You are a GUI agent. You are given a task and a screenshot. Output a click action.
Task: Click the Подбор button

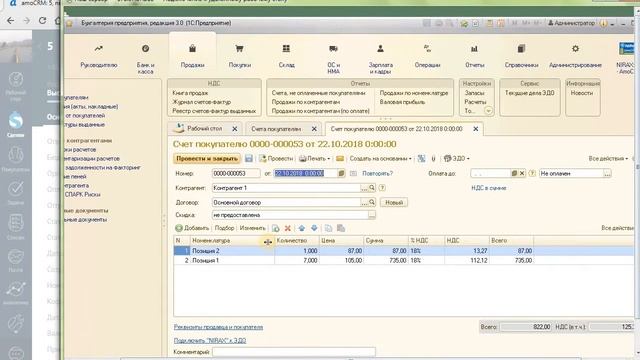[x=224, y=228]
